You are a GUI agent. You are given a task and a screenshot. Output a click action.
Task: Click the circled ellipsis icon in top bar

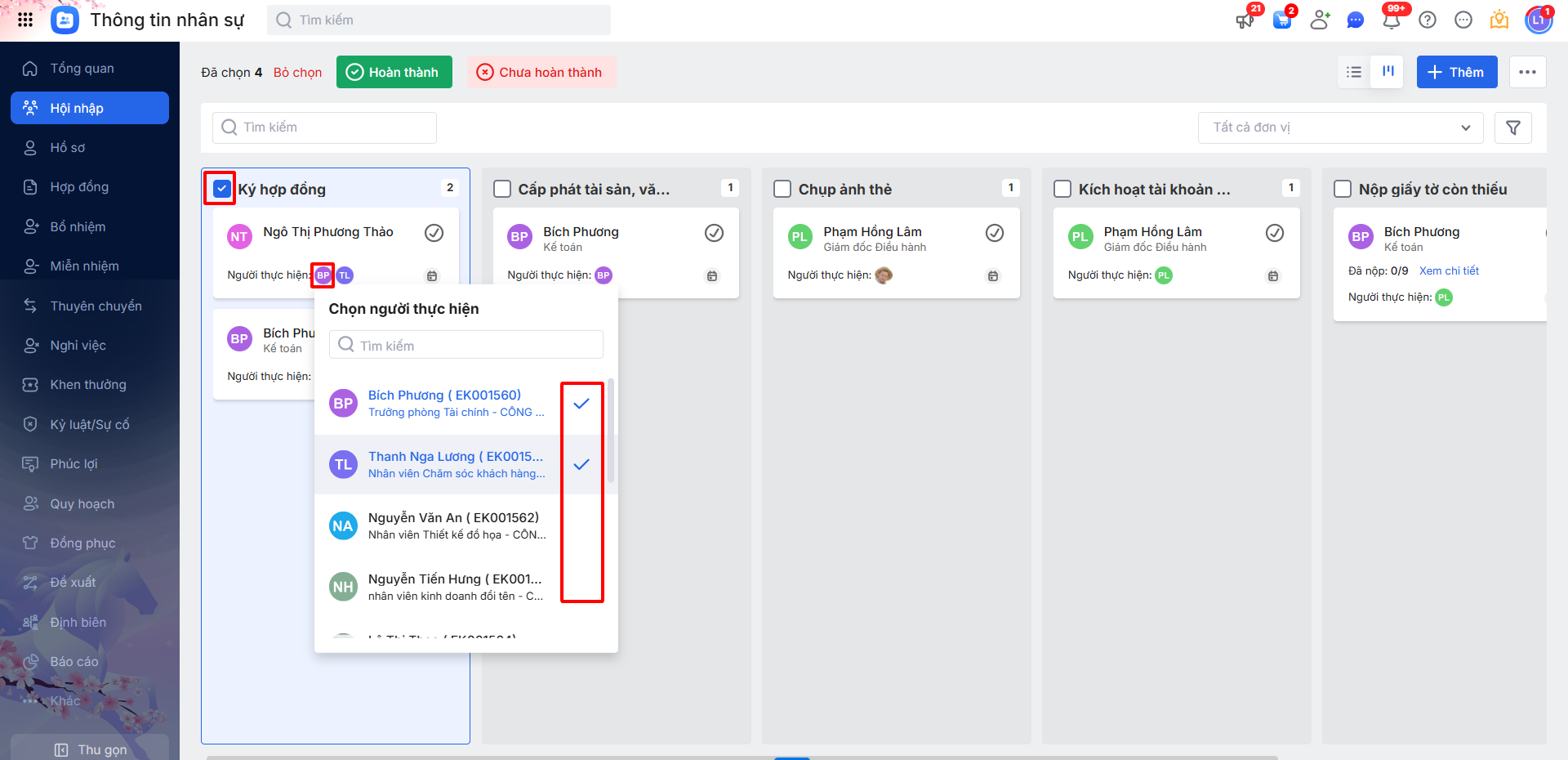[x=1463, y=20]
